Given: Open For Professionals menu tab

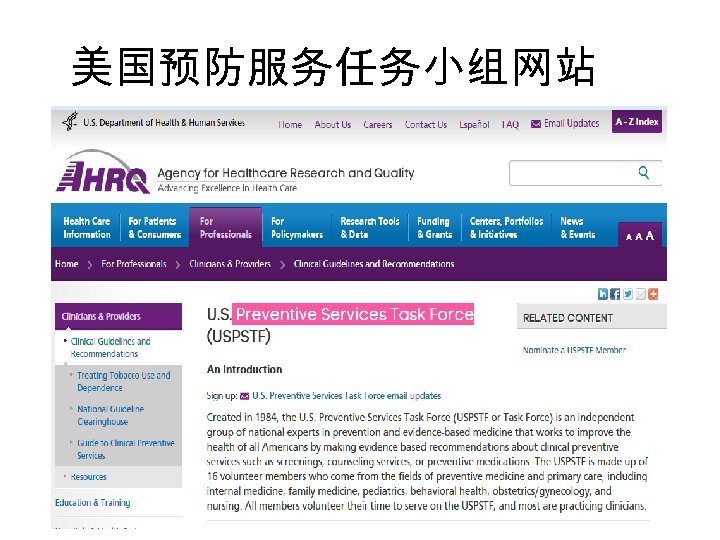Looking at the screenshot, I should pyautogui.click(x=225, y=228).
